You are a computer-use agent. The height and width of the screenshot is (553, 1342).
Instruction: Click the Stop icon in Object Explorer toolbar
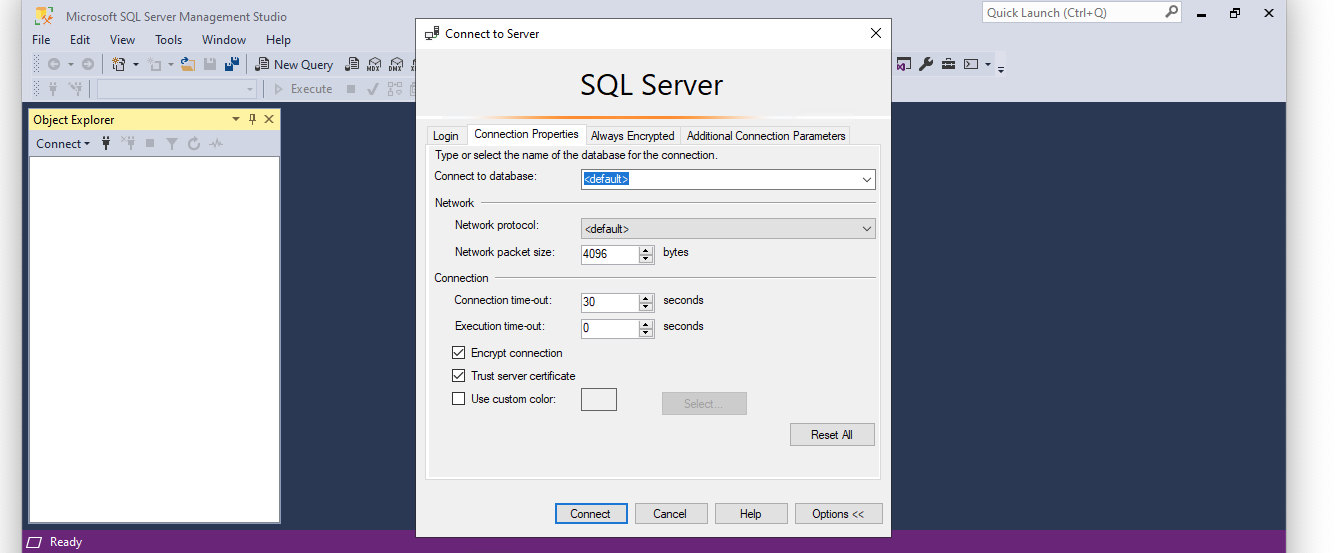tap(150, 144)
